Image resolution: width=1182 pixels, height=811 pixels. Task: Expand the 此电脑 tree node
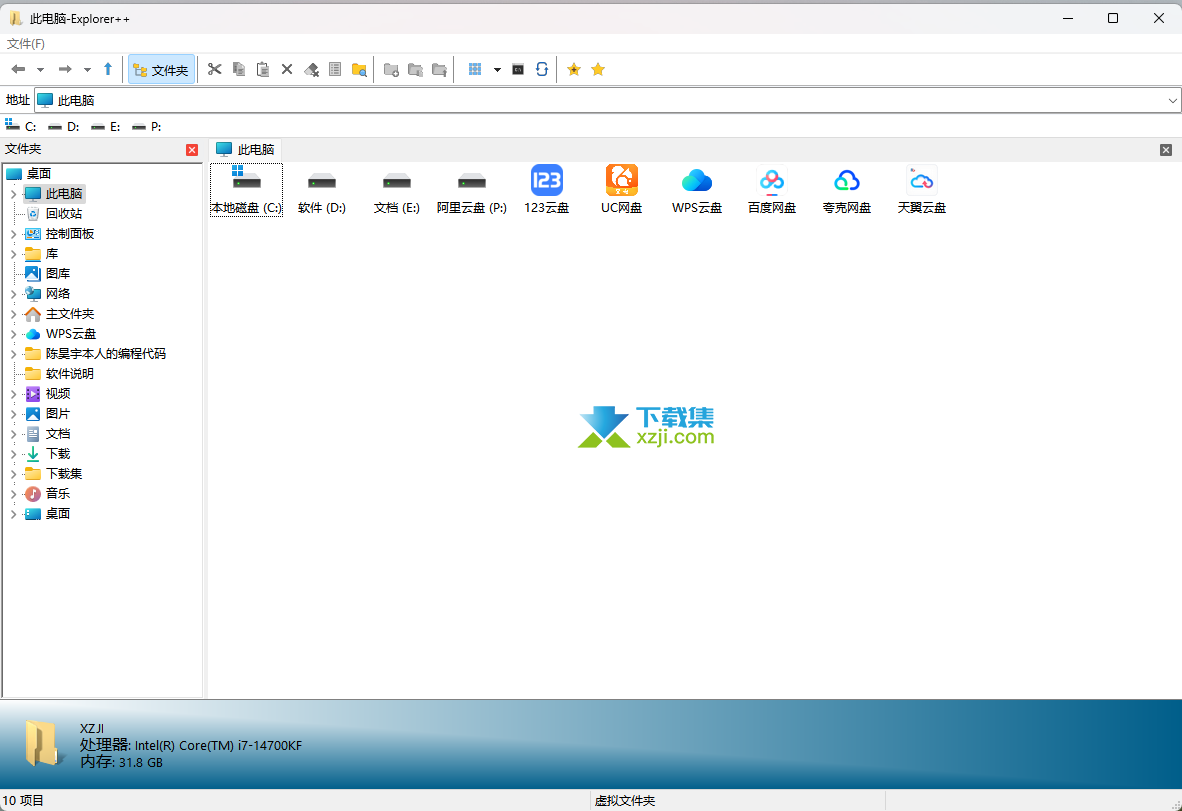click(x=14, y=194)
